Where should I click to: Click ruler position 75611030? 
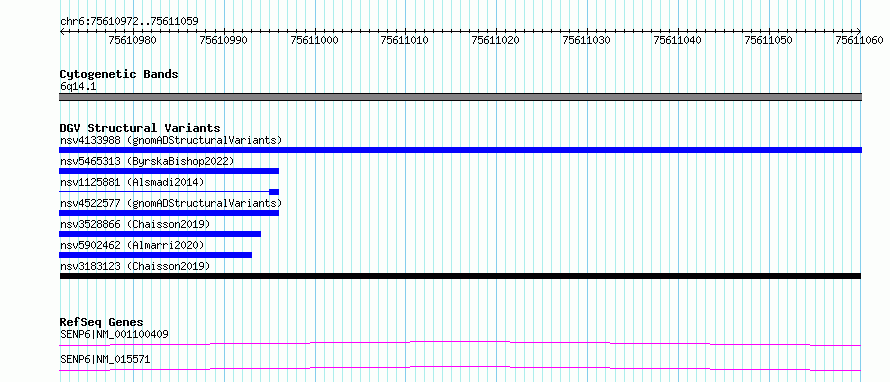[x=587, y=40]
